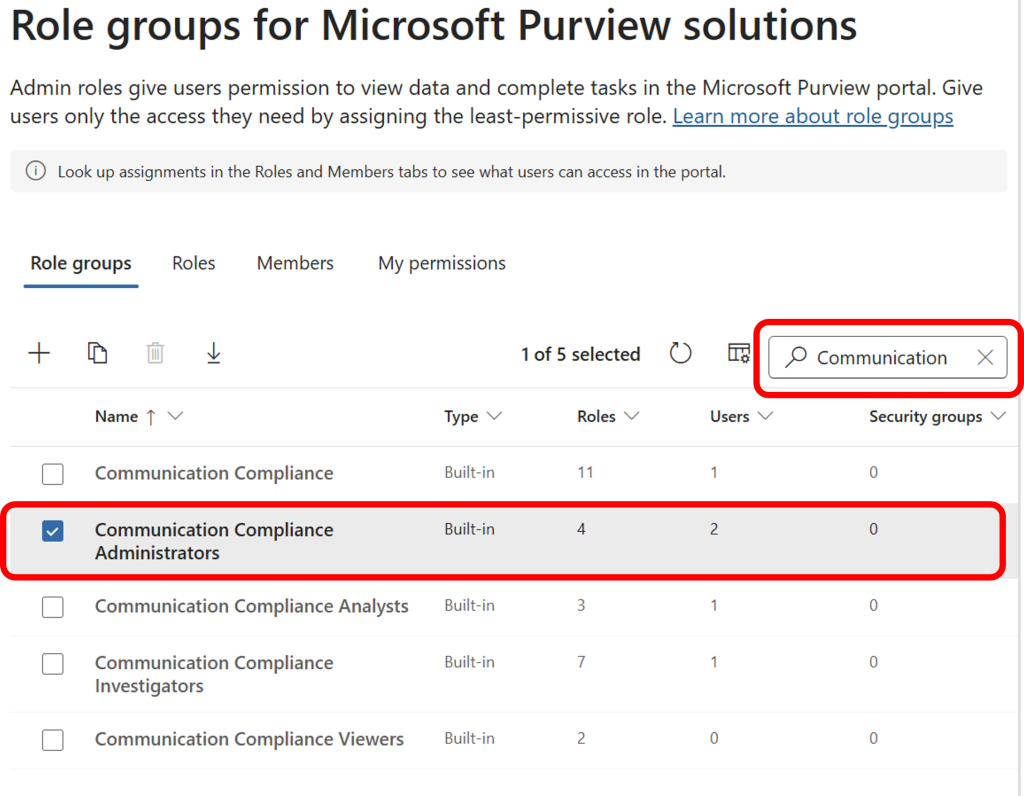Open Communication Compliance Administrators role group
Screen dimensions: 1024x796
[x=214, y=541]
